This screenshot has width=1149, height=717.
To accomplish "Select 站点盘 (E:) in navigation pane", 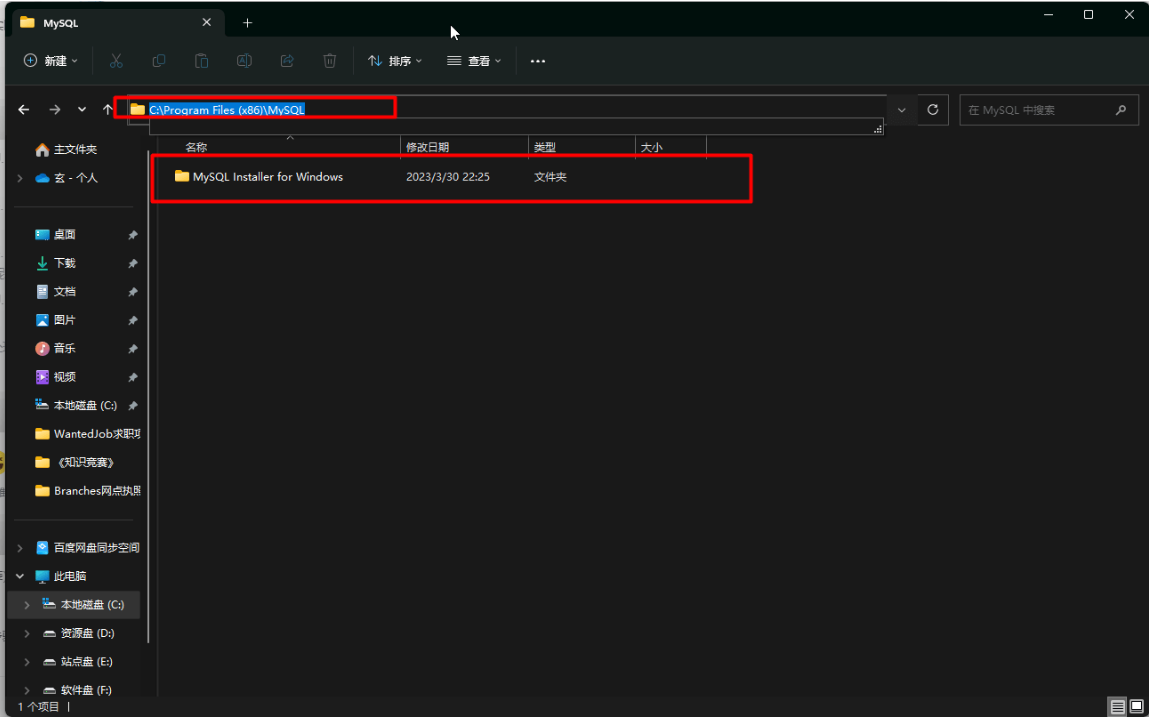I will 78,662.
